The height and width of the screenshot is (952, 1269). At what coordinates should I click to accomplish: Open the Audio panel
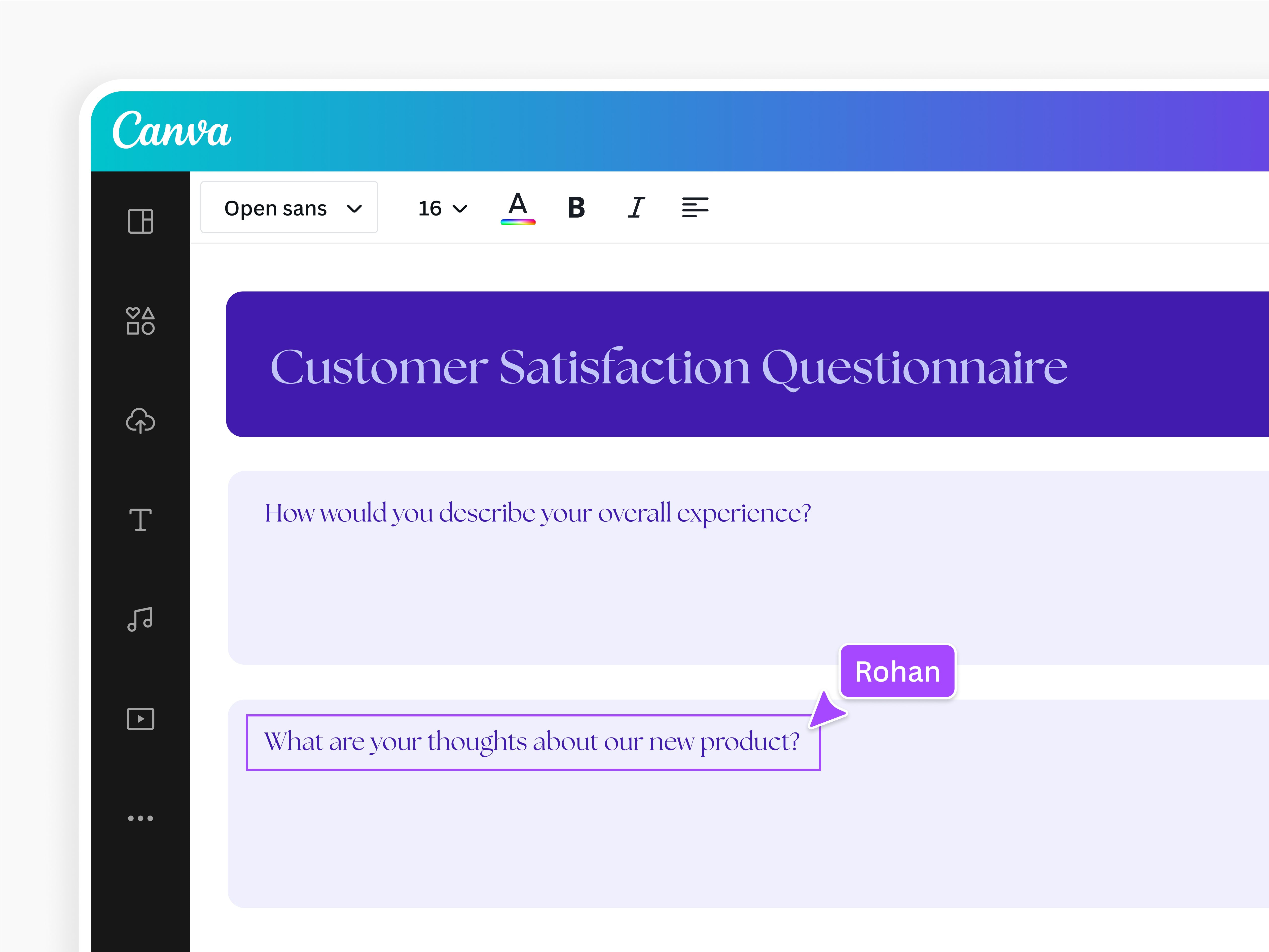[140, 619]
